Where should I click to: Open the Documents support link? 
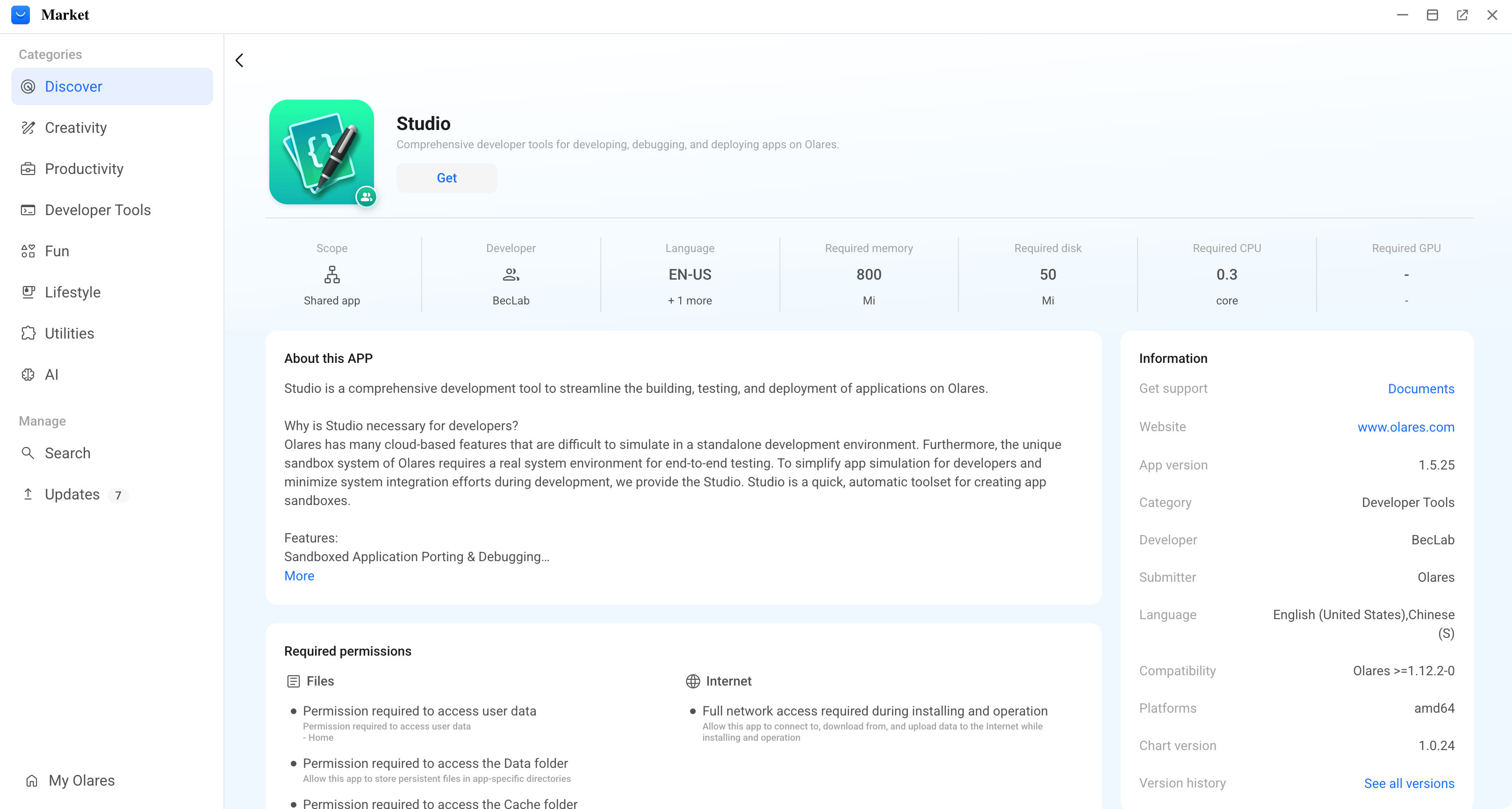pos(1420,389)
